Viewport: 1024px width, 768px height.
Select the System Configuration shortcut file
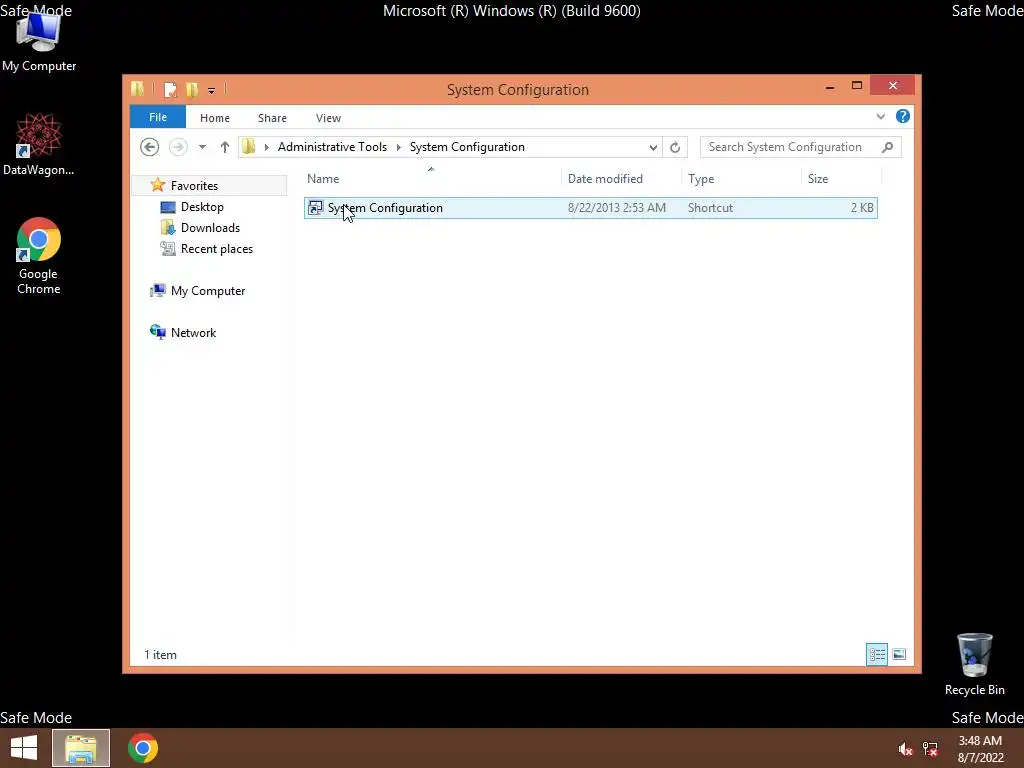coord(590,208)
